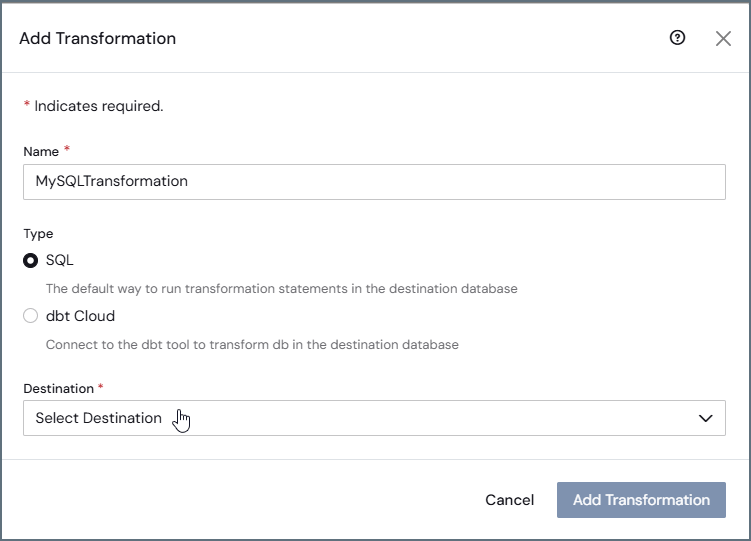Click the 'Indicates required.' note
751x541 pixels.
99,106
